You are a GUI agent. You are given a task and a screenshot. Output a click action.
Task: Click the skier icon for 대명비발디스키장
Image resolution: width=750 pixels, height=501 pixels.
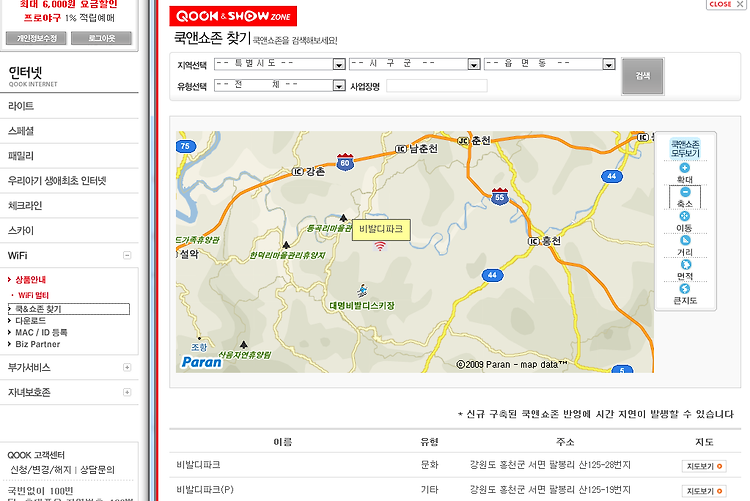[362, 290]
